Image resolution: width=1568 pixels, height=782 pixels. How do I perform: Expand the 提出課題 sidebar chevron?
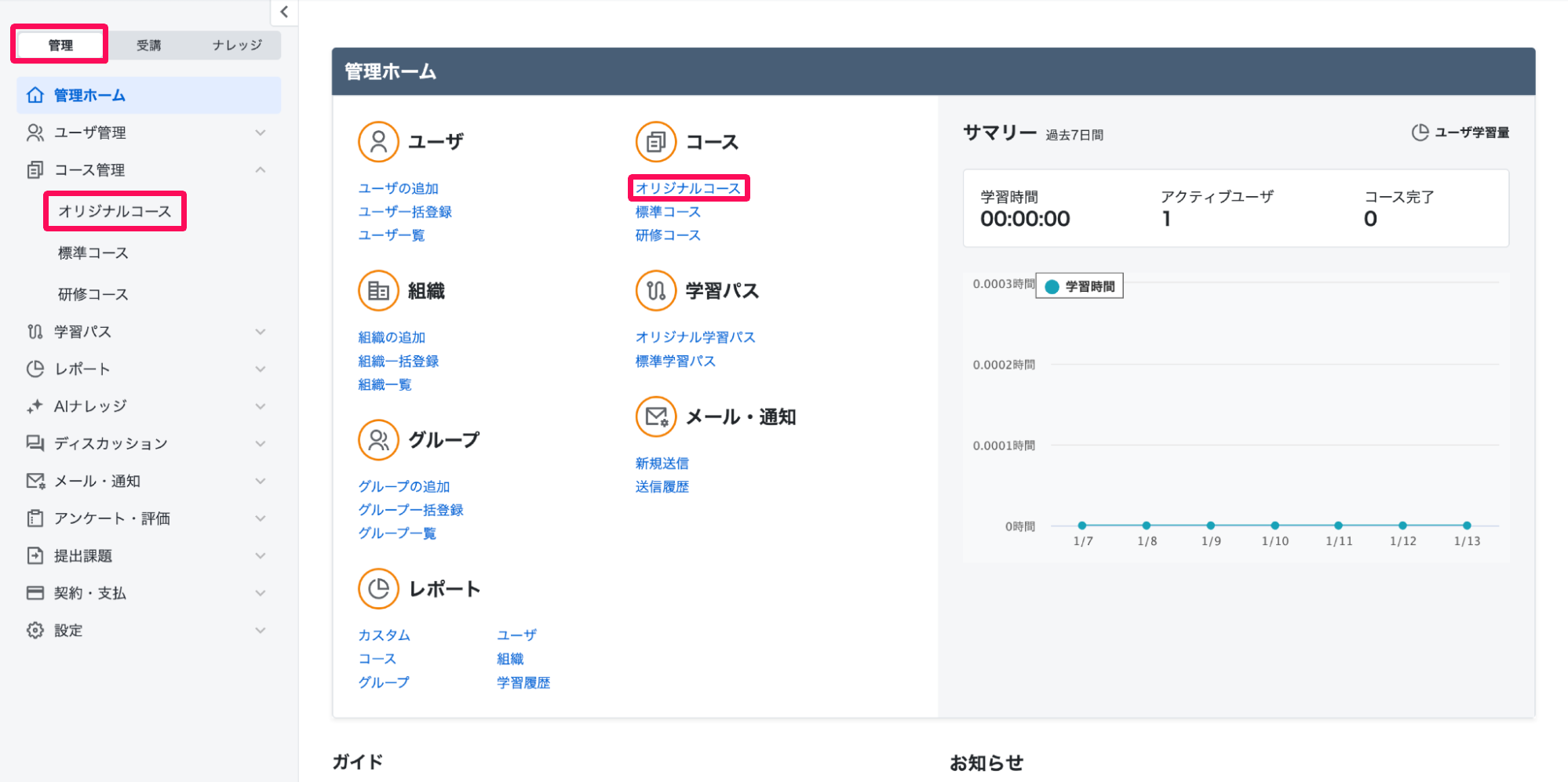[261, 555]
